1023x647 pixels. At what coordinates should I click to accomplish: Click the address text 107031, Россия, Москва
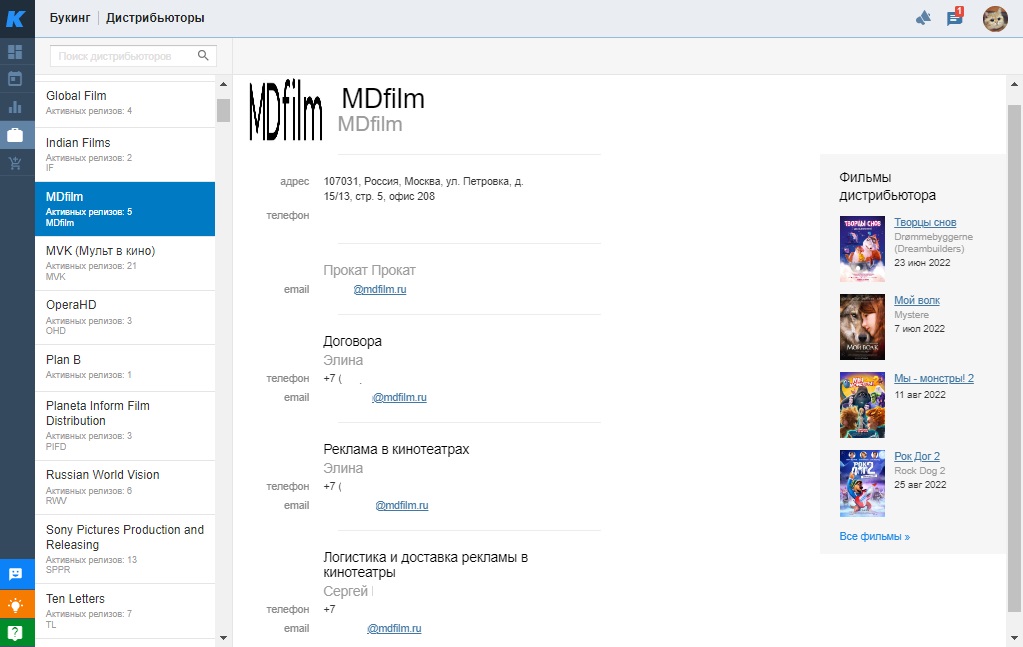pyautogui.click(x=423, y=188)
